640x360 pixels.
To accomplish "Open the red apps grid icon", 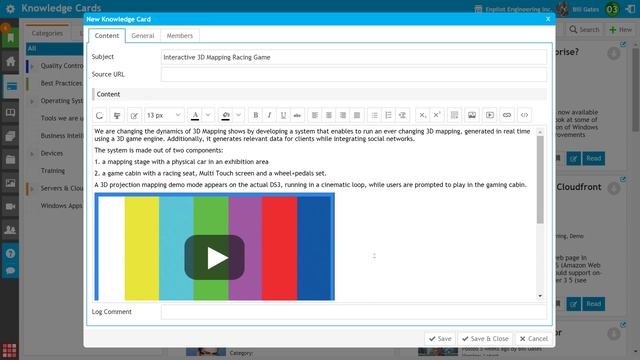I will pyautogui.click(x=9, y=351).
